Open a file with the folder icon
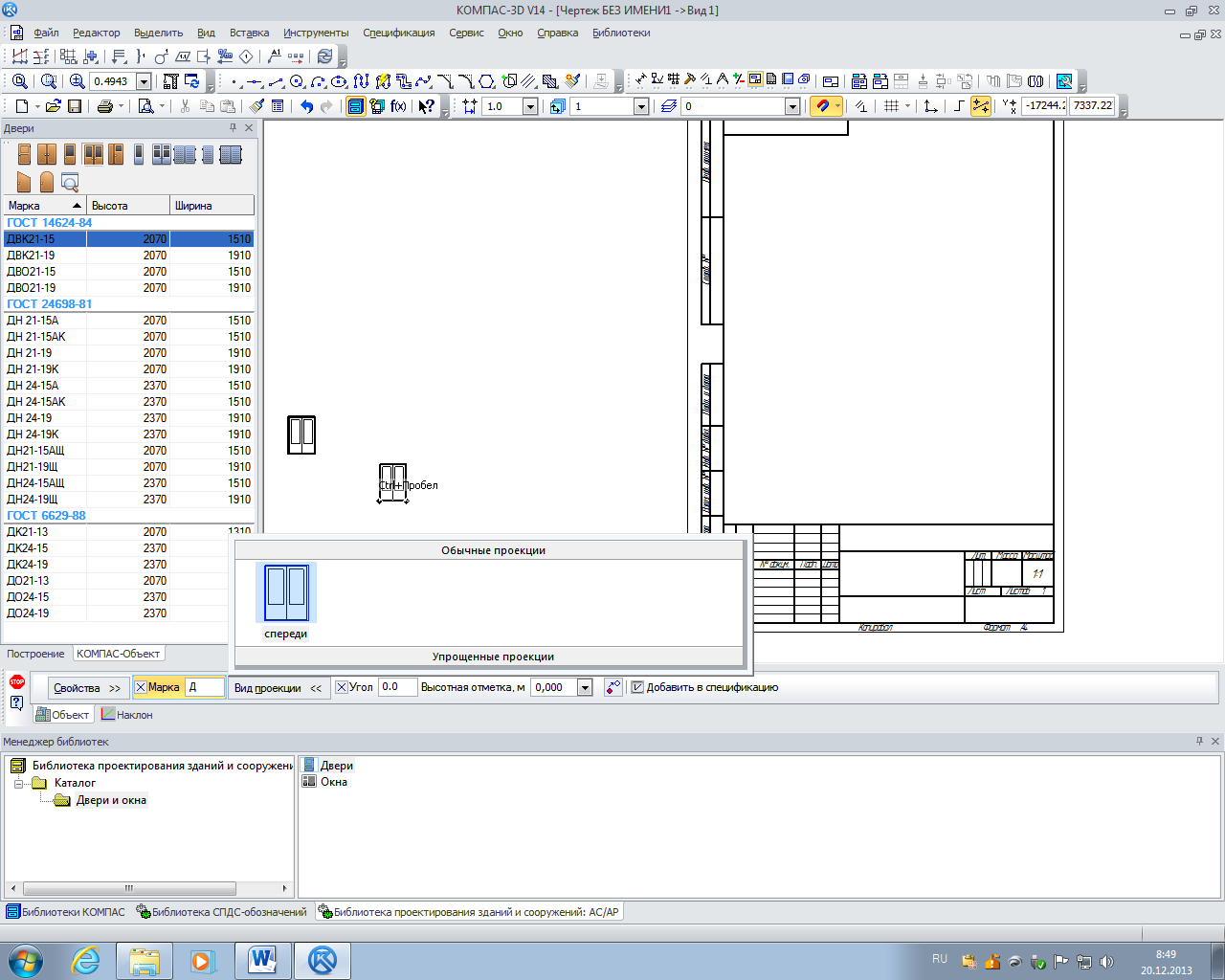1225x980 pixels. 53,106
